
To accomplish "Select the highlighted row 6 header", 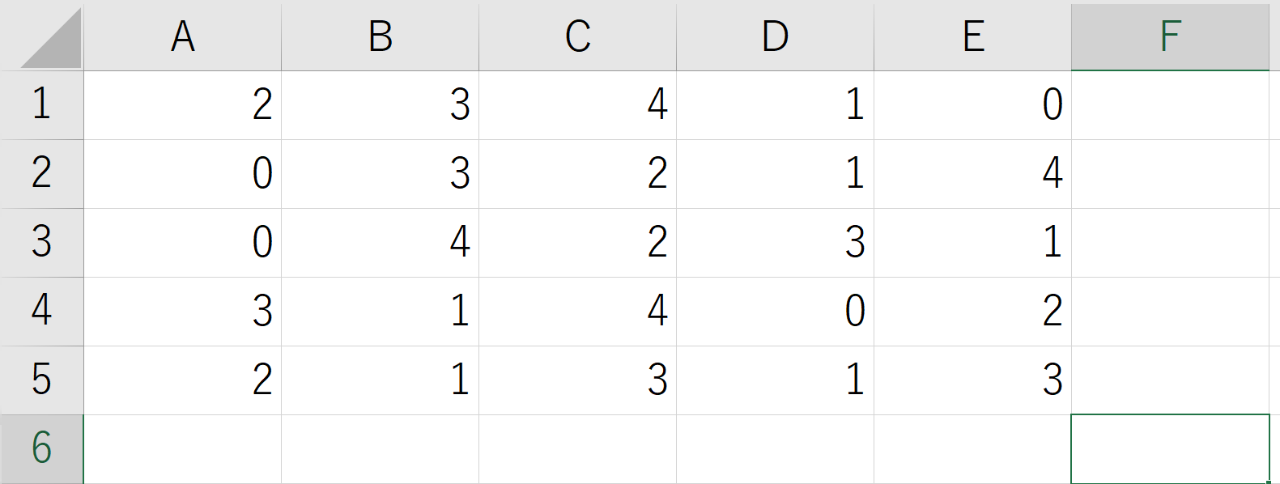I will pos(41,449).
